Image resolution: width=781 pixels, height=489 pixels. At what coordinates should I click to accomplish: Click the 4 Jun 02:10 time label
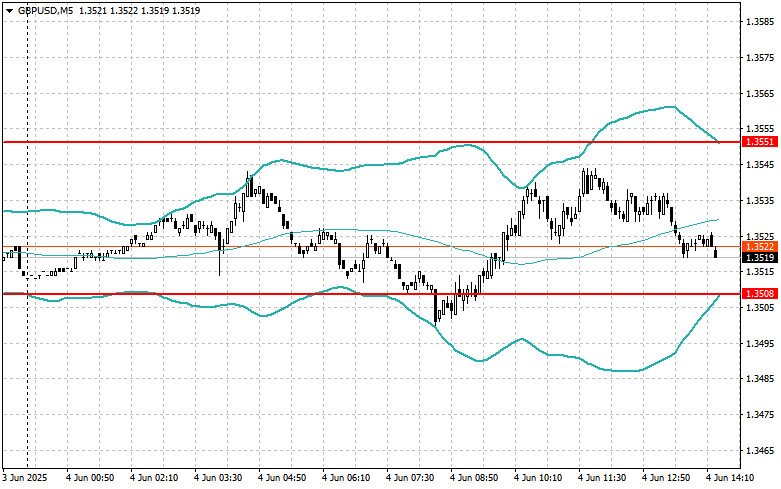click(x=154, y=478)
